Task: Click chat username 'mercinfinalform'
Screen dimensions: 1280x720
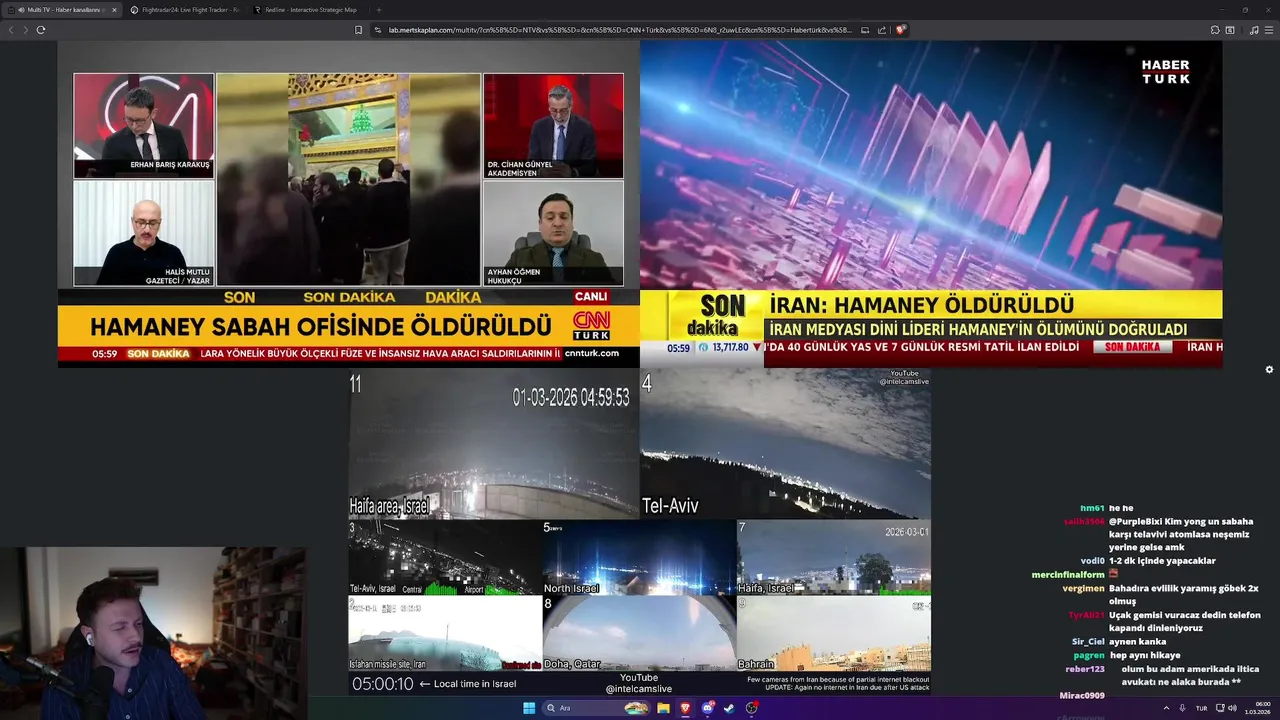Action: pos(1068,575)
